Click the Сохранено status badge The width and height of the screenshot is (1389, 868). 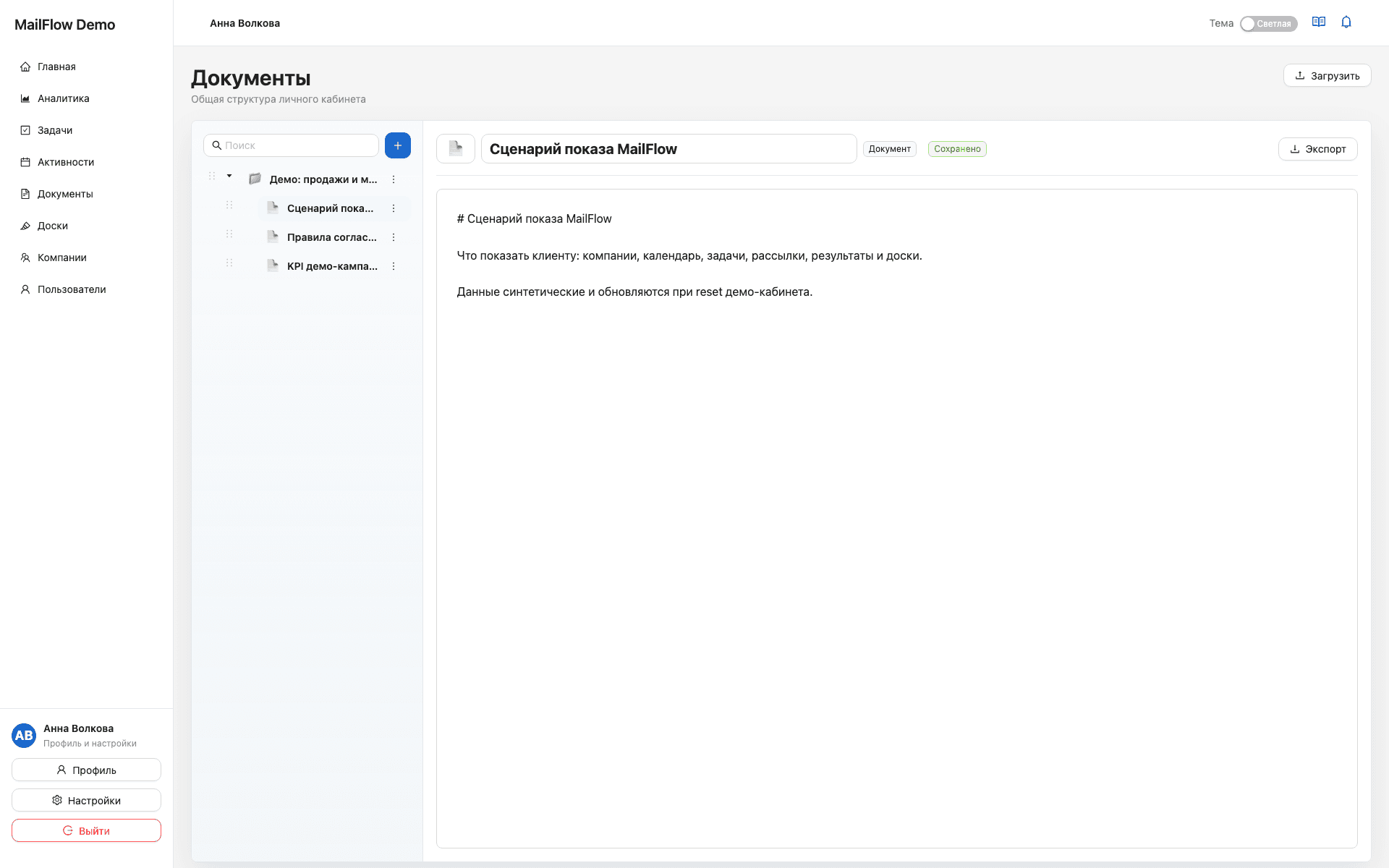(x=957, y=149)
